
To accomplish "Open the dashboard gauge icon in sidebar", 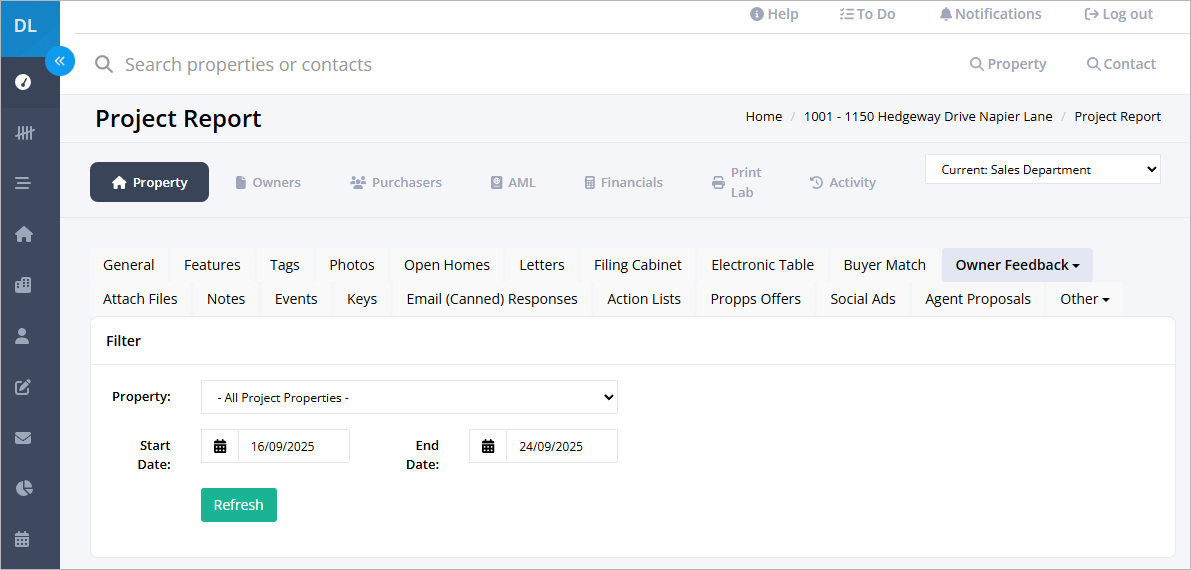I will click(x=23, y=82).
